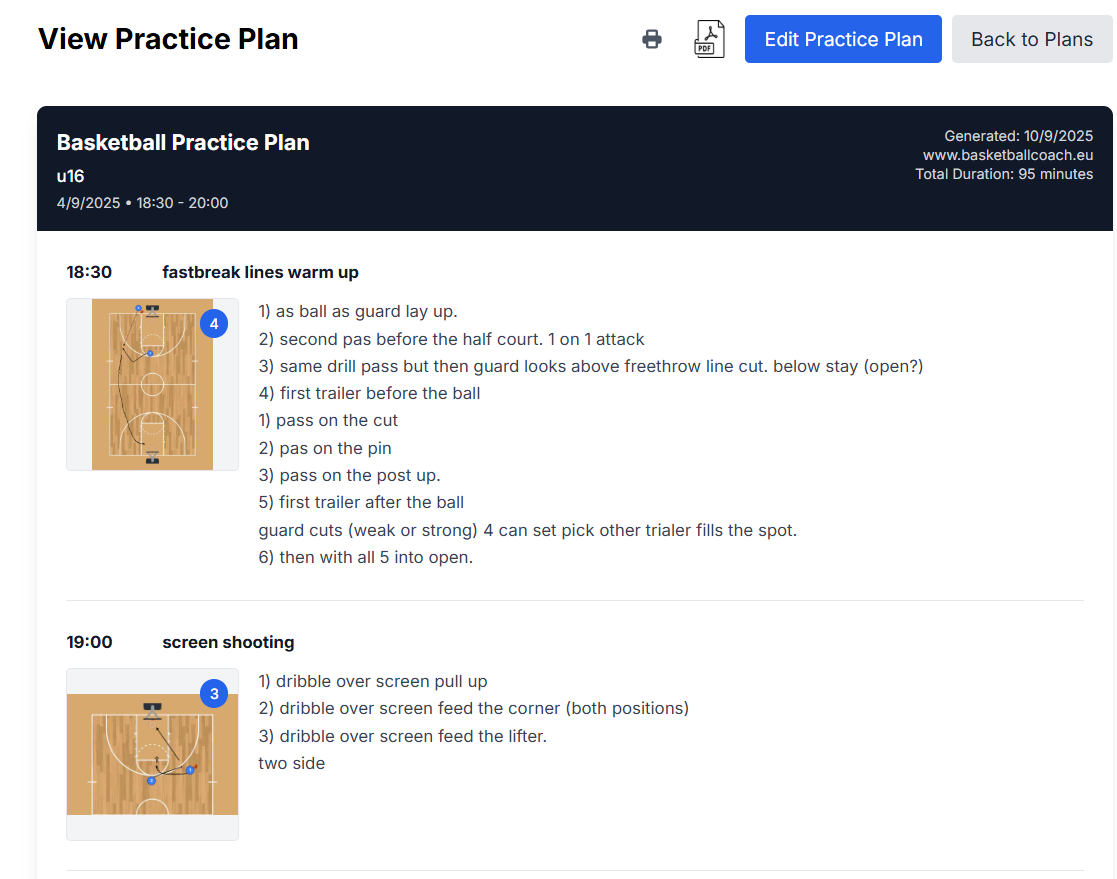
Task: Click the "two side" note text
Action: 291,763
